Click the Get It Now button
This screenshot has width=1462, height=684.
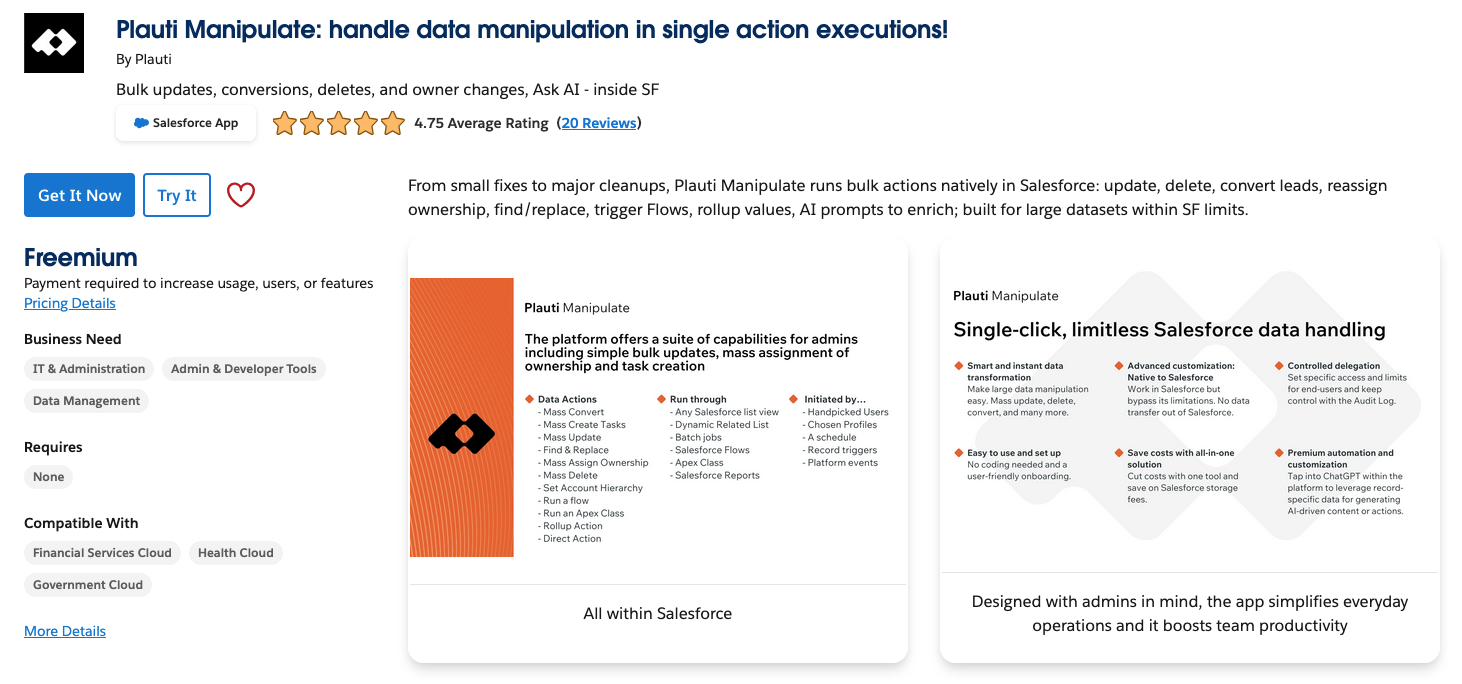click(79, 195)
